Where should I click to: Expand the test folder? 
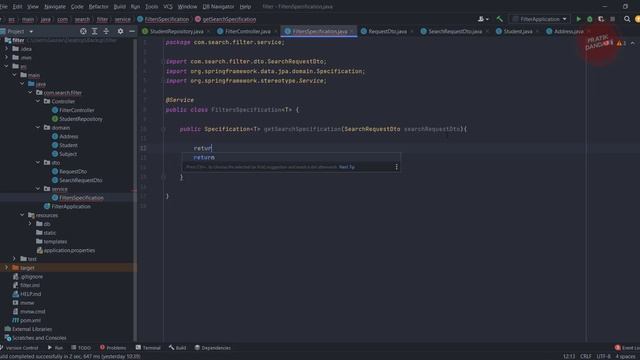[x=14, y=259]
